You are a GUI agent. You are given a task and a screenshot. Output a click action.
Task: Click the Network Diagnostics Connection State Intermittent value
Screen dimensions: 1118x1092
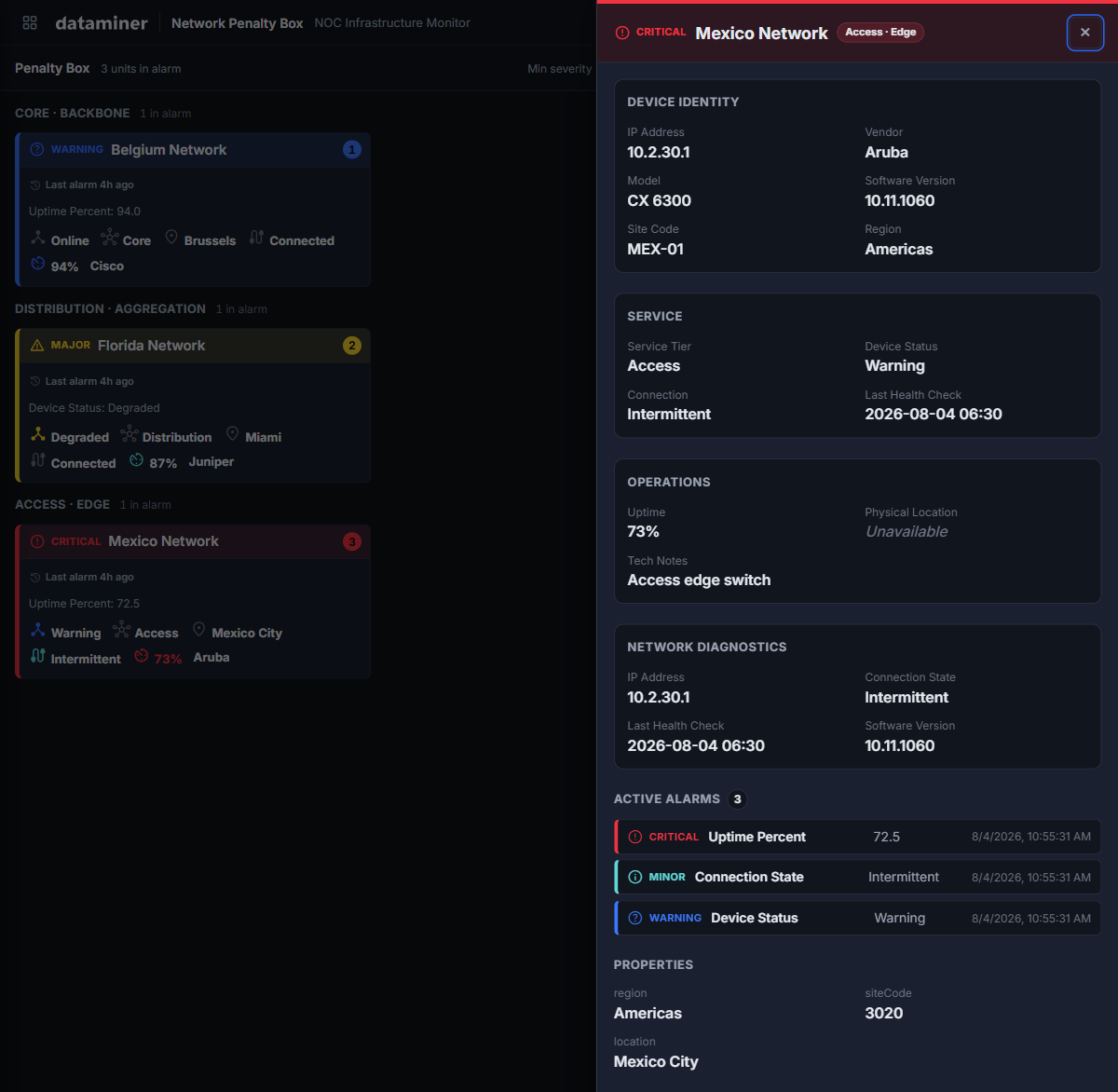click(907, 697)
